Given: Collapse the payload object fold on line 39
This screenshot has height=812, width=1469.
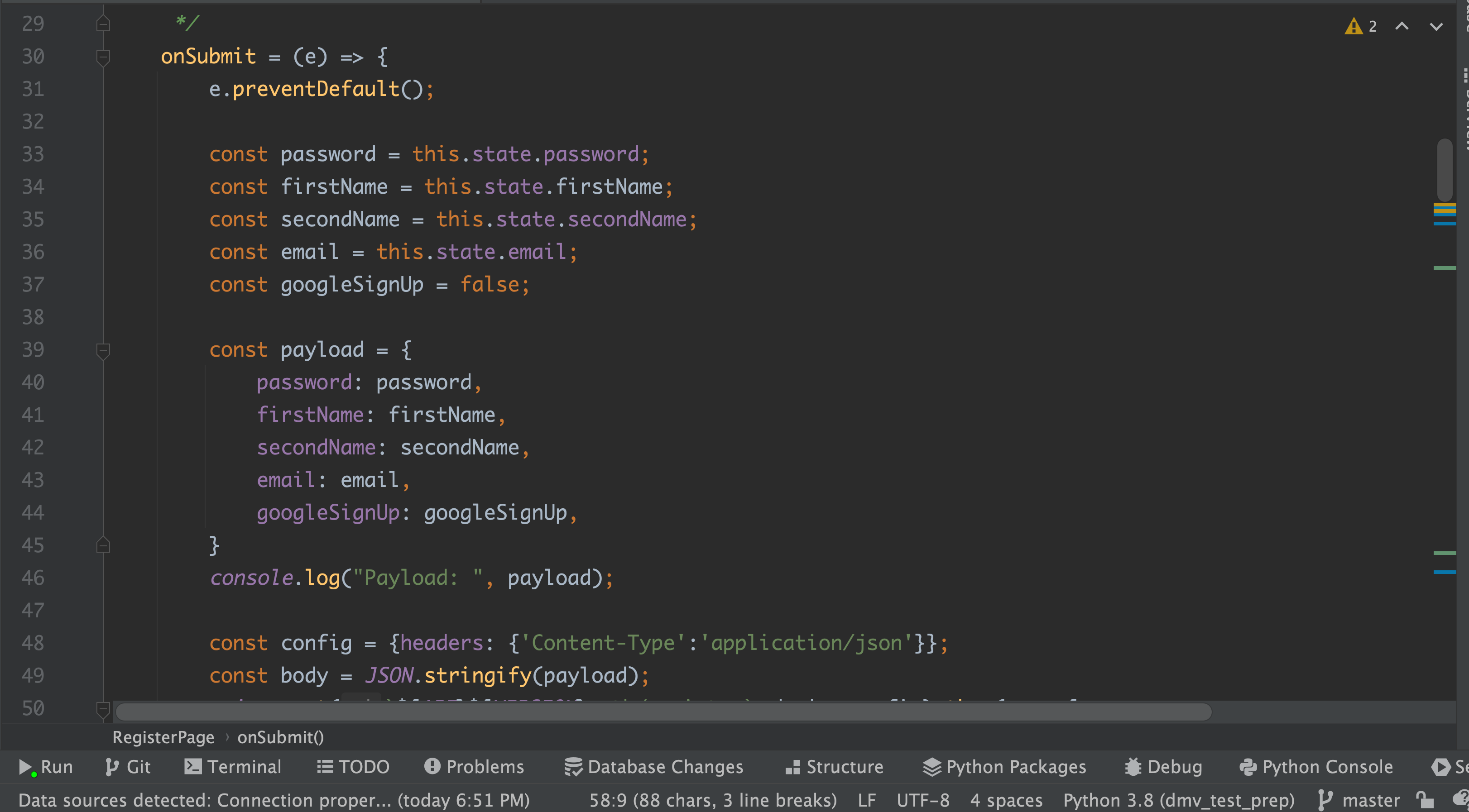Looking at the screenshot, I should pos(103,350).
